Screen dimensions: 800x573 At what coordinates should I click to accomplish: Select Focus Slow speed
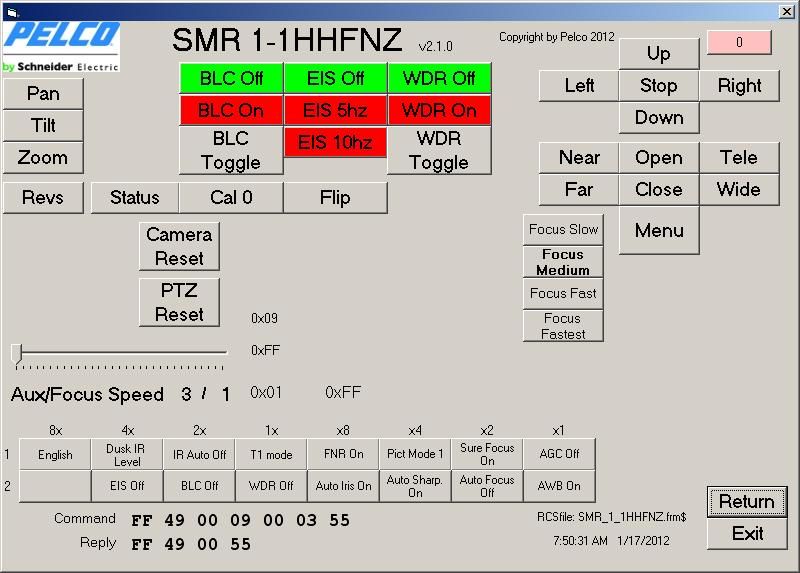click(563, 230)
